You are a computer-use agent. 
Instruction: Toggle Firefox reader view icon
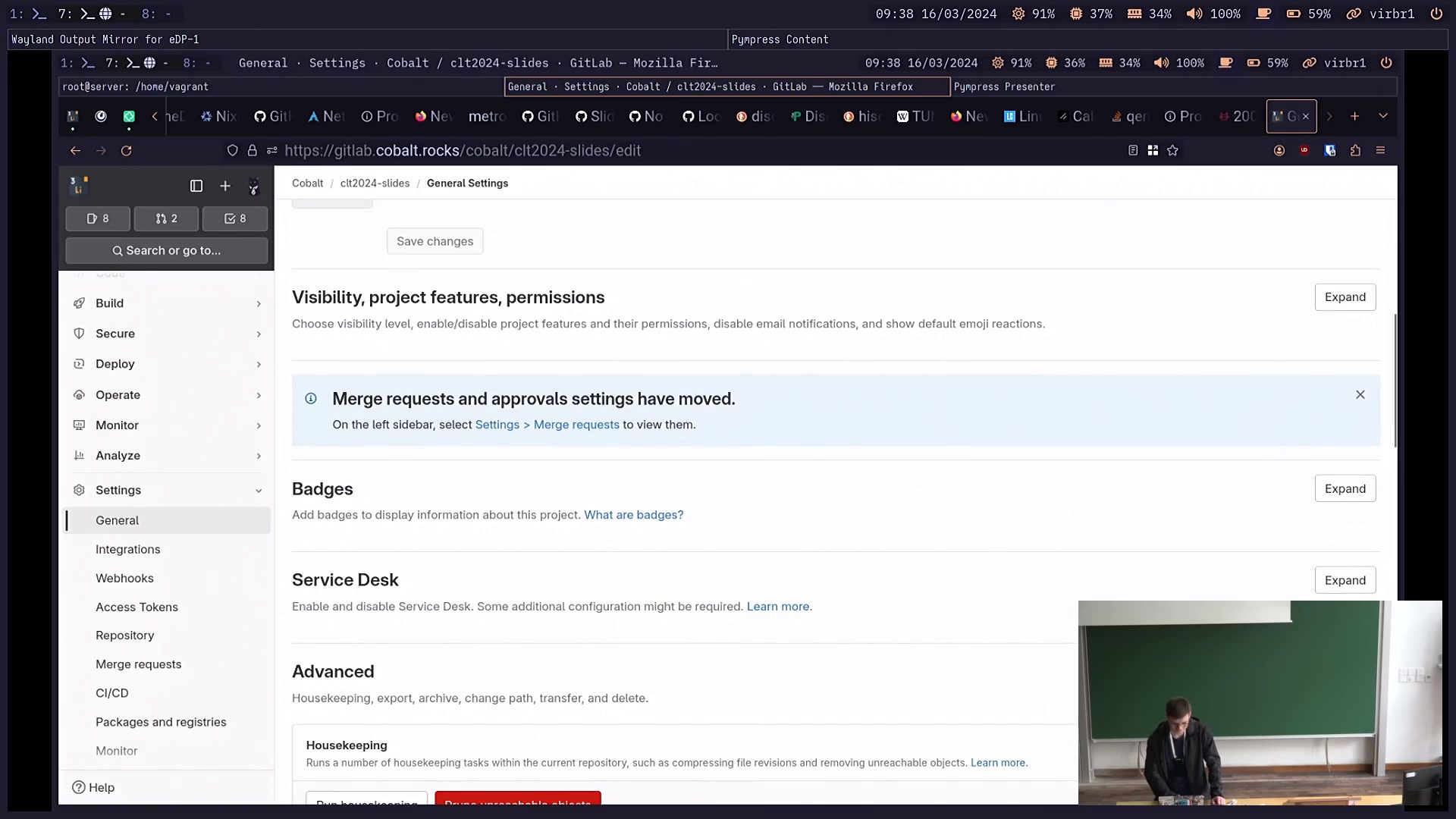point(1133,151)
